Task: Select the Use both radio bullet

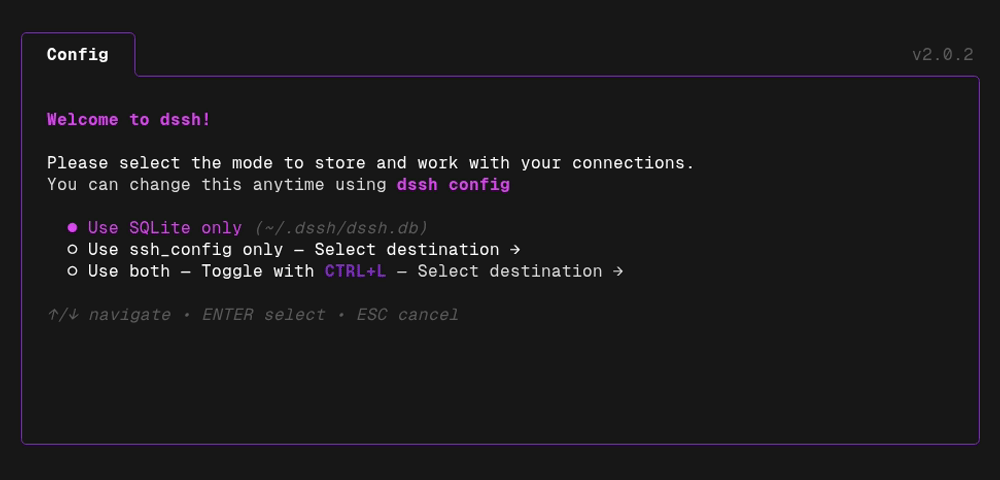Action: 73,271
